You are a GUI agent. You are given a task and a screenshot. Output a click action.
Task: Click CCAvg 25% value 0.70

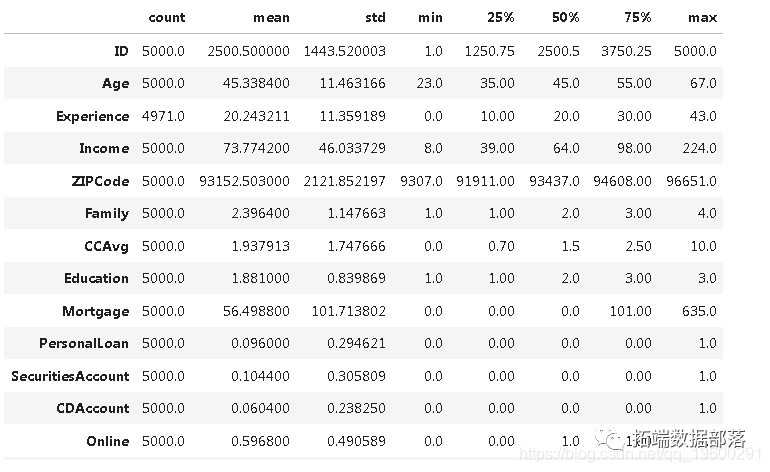501,246
